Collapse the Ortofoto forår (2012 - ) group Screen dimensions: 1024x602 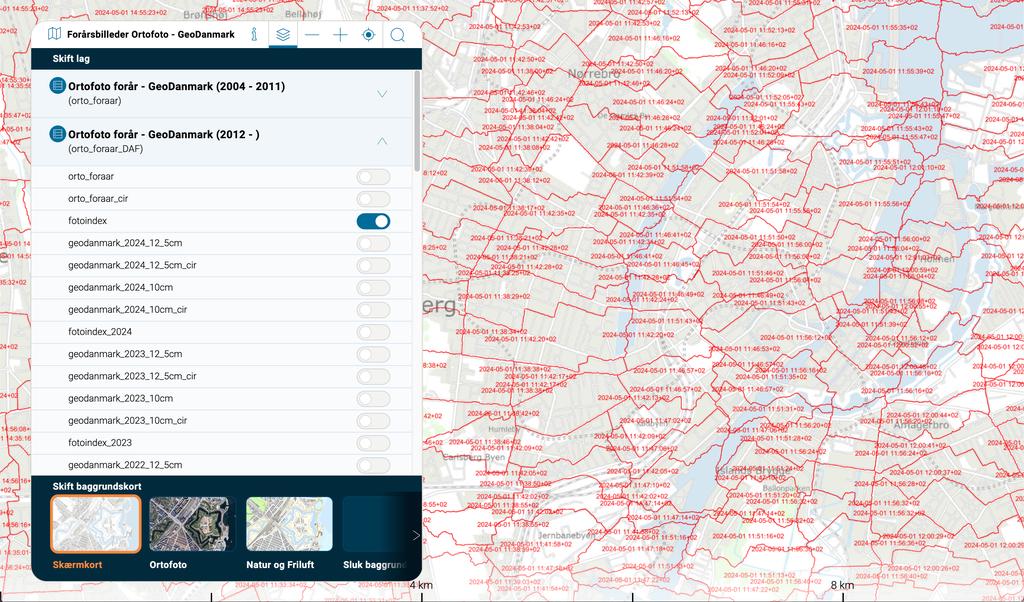[382, 141]
